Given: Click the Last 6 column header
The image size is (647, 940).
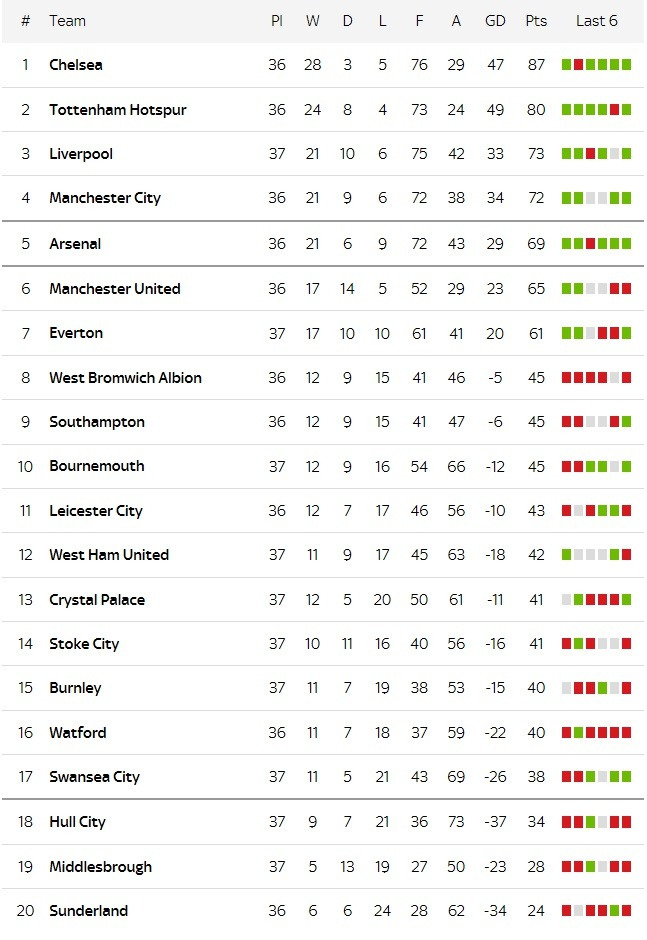Looking at the screenshot, I should pyautogui.click(x=597, y=21).
